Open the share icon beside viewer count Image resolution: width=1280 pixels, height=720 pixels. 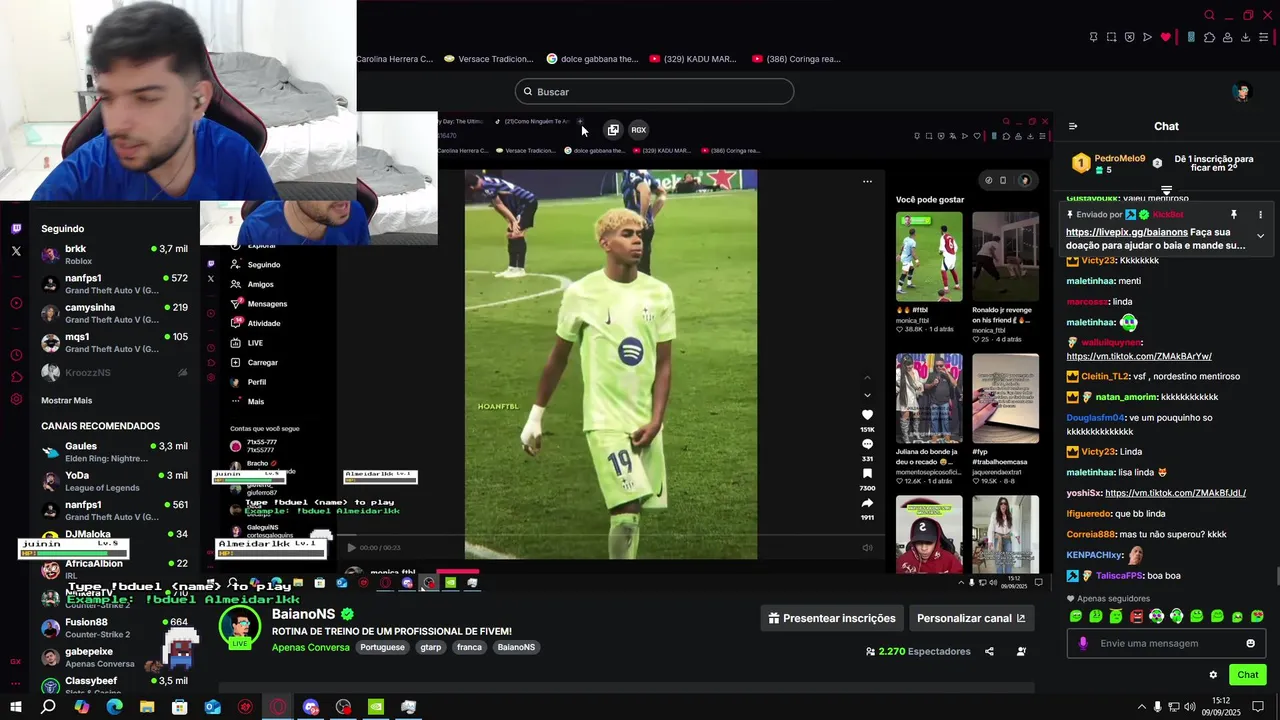pos(989,651)
